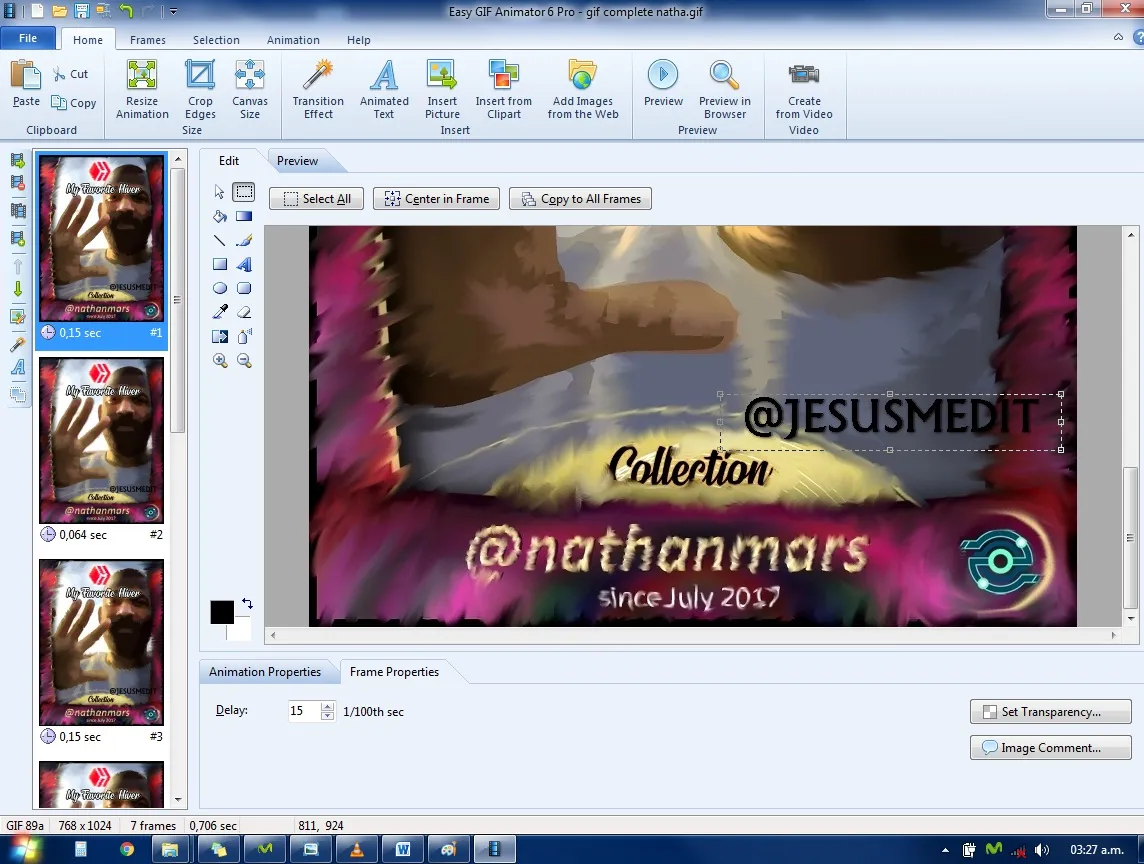Select Add Images from the Web

[583, 89]
